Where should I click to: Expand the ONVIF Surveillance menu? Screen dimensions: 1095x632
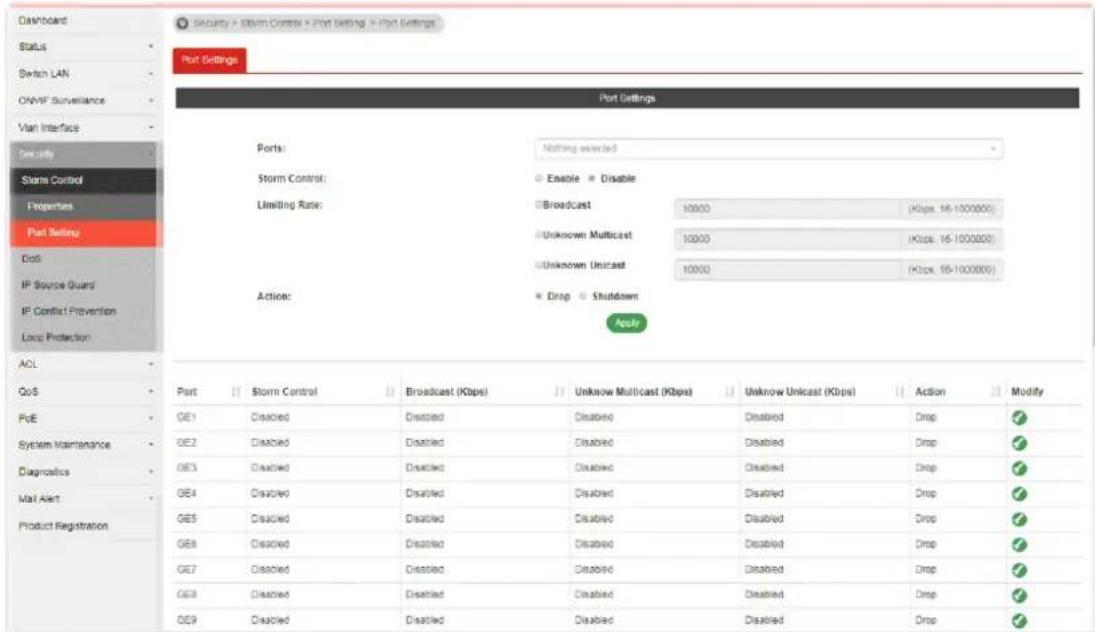(x=85, y=101)
